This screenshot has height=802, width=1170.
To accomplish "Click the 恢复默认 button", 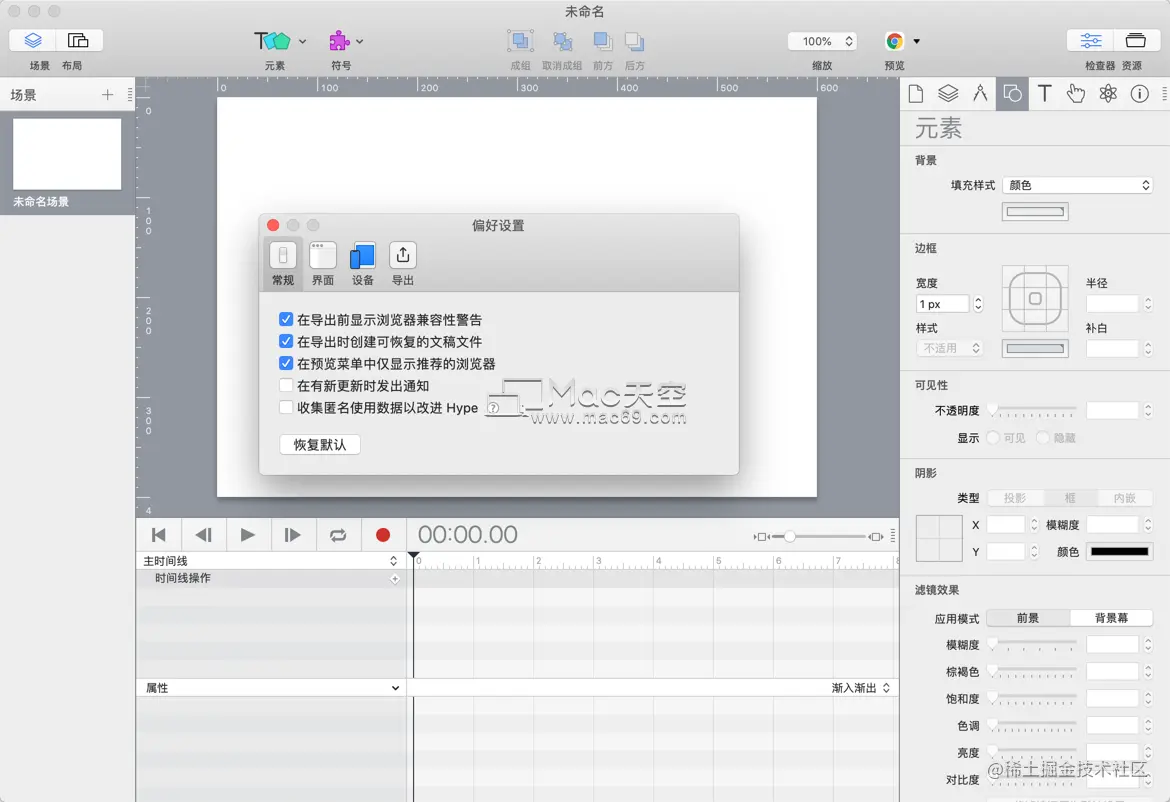I will coord(320,445).
